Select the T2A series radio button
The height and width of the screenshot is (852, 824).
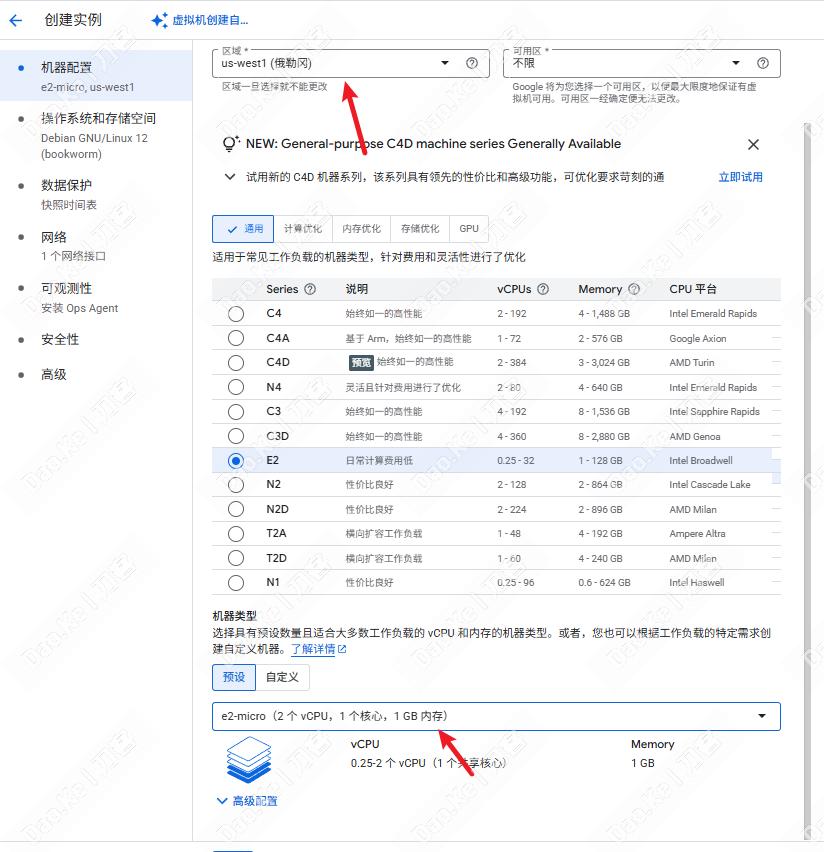pos(236,534)
